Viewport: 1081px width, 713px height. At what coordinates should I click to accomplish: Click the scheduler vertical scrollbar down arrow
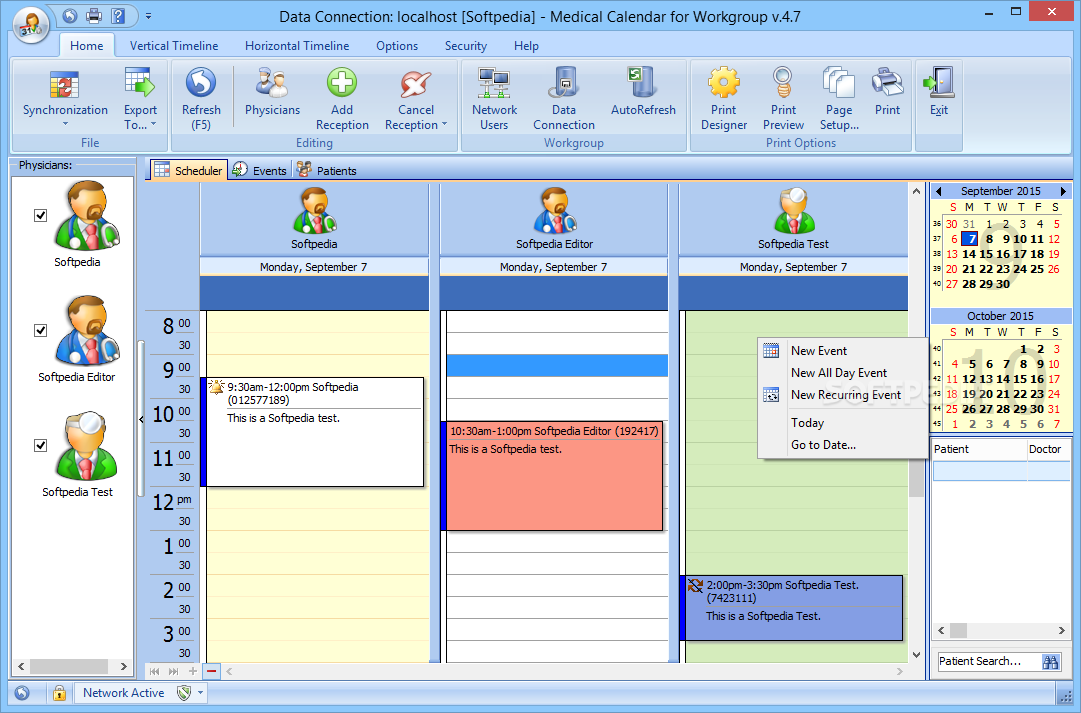coord(916,655)
